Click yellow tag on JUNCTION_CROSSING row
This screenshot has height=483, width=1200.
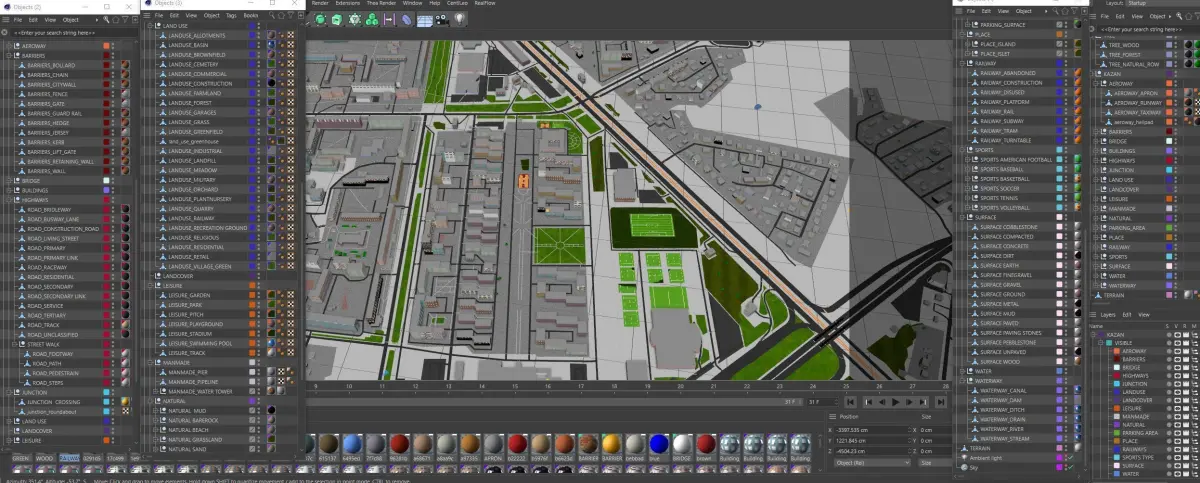tap(125, 402)
